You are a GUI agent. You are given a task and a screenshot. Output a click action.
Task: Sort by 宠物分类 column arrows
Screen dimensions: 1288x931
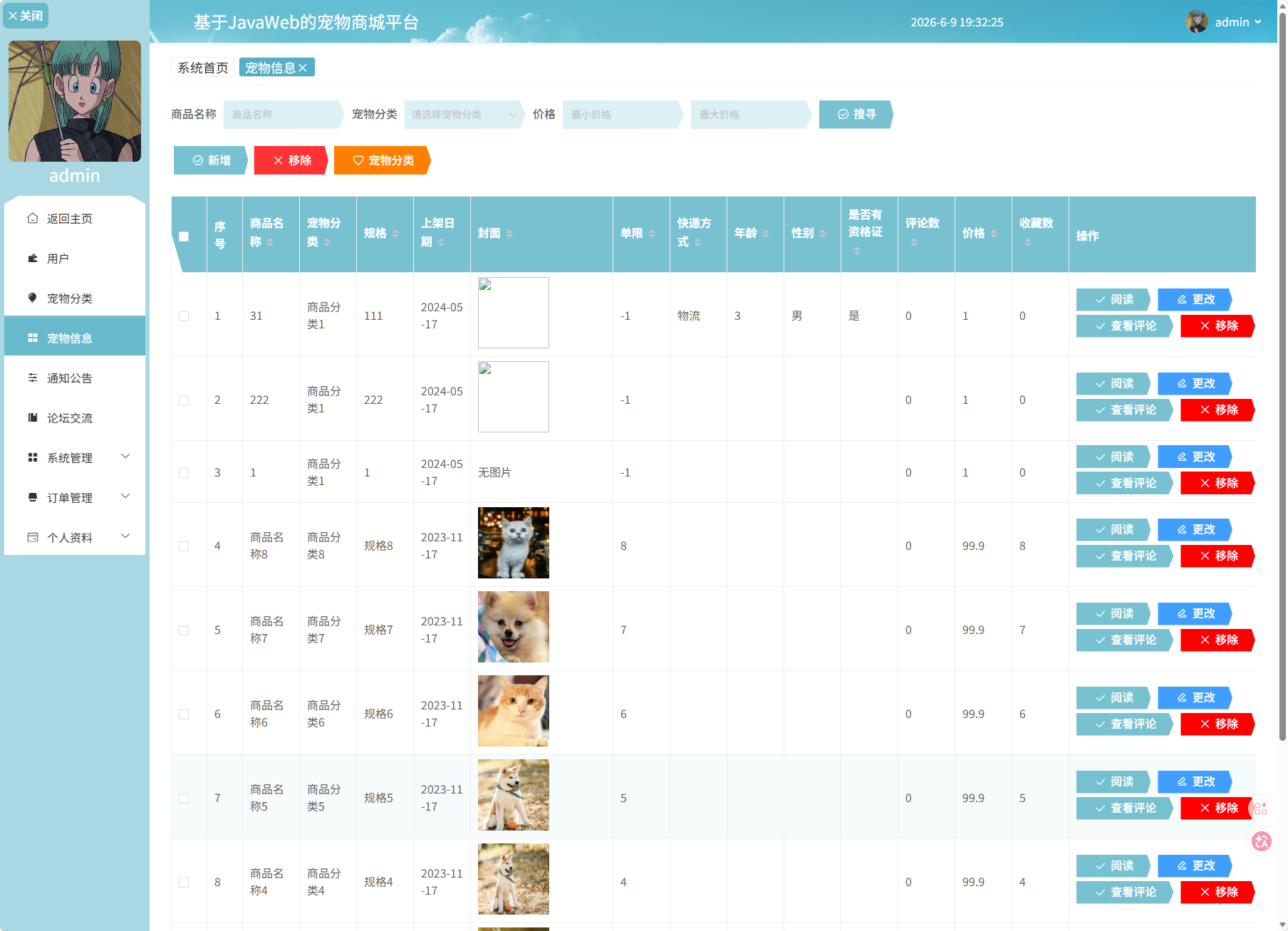click(327, 242)
